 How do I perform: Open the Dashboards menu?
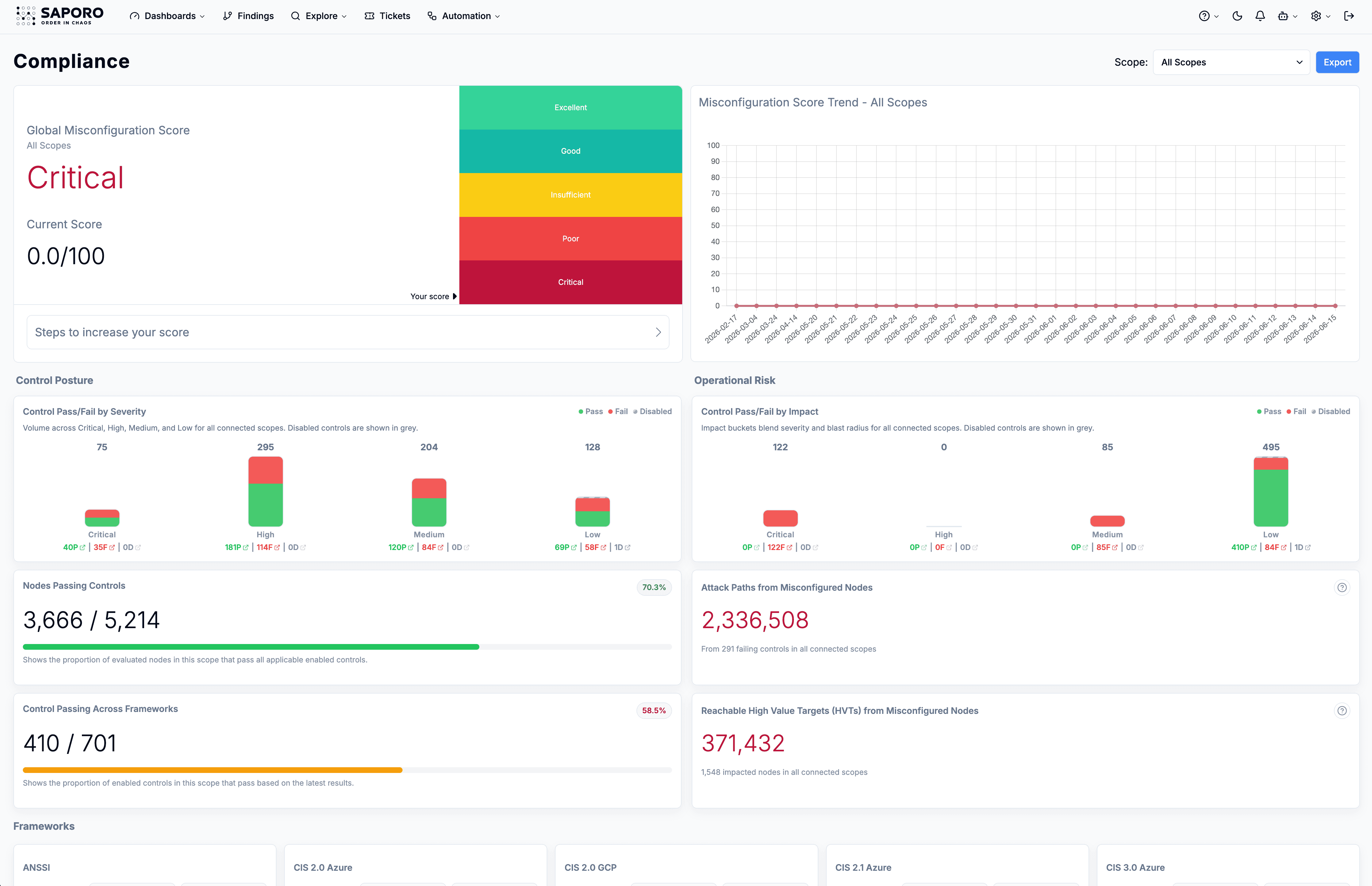167,16
